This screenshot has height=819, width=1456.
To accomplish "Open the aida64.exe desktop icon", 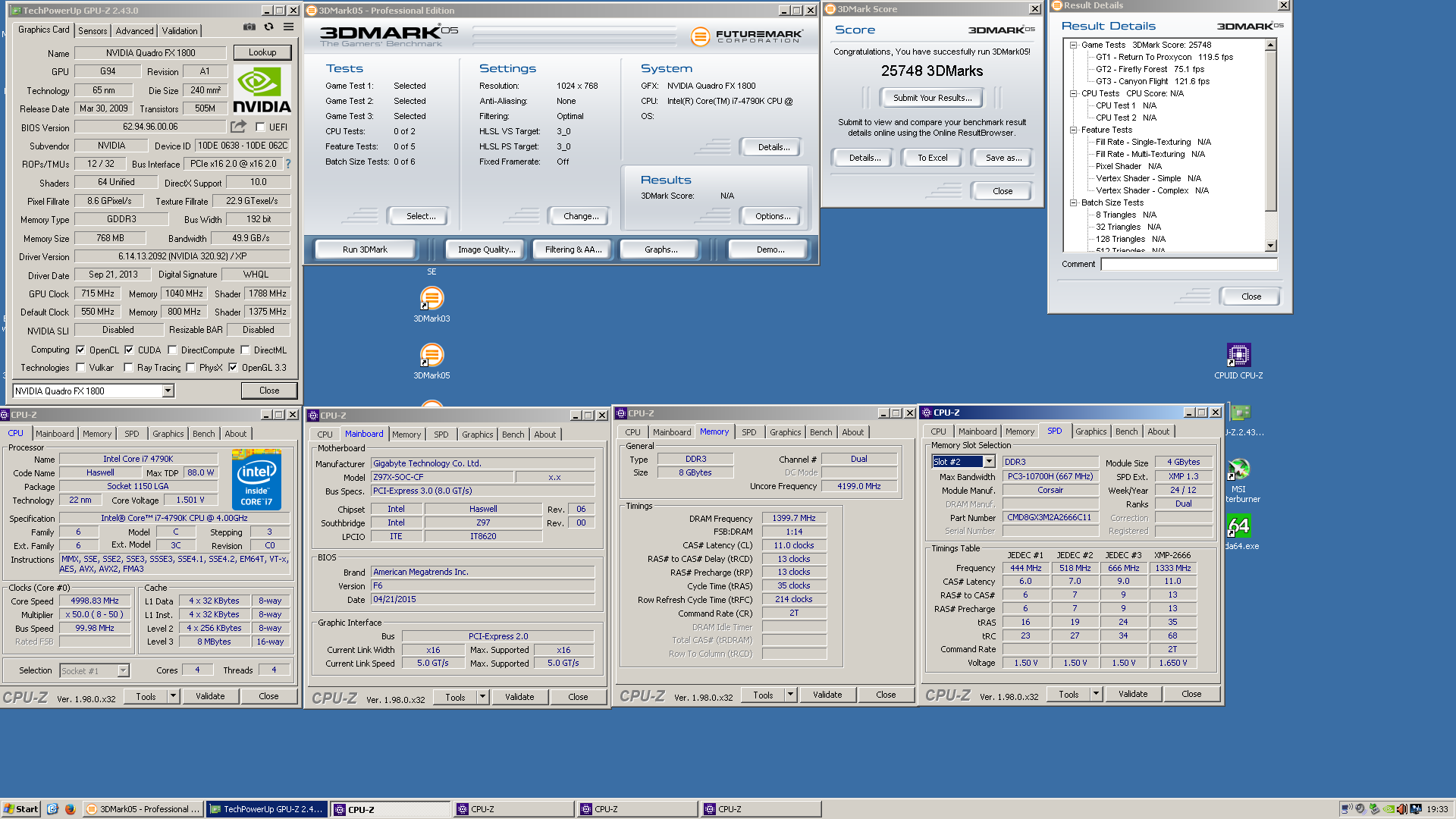I will click(x=1239, y=532).
